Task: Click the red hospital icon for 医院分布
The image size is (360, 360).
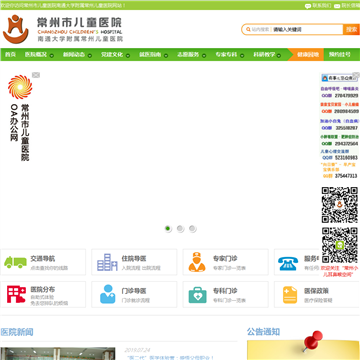Action: [x=16, y=295]
